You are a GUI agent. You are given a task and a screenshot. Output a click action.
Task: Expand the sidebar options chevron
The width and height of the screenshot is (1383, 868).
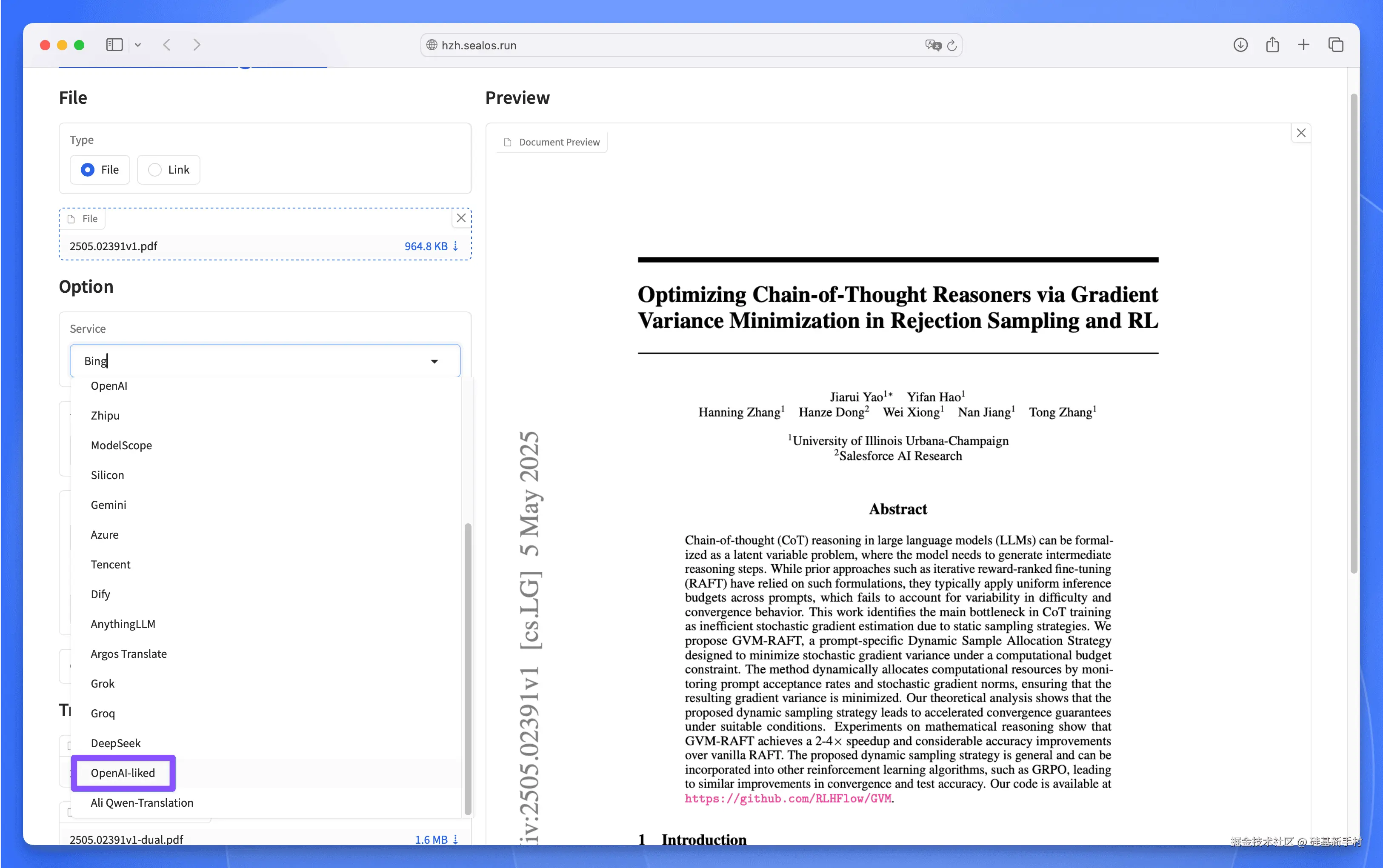[x=138, y=45]
